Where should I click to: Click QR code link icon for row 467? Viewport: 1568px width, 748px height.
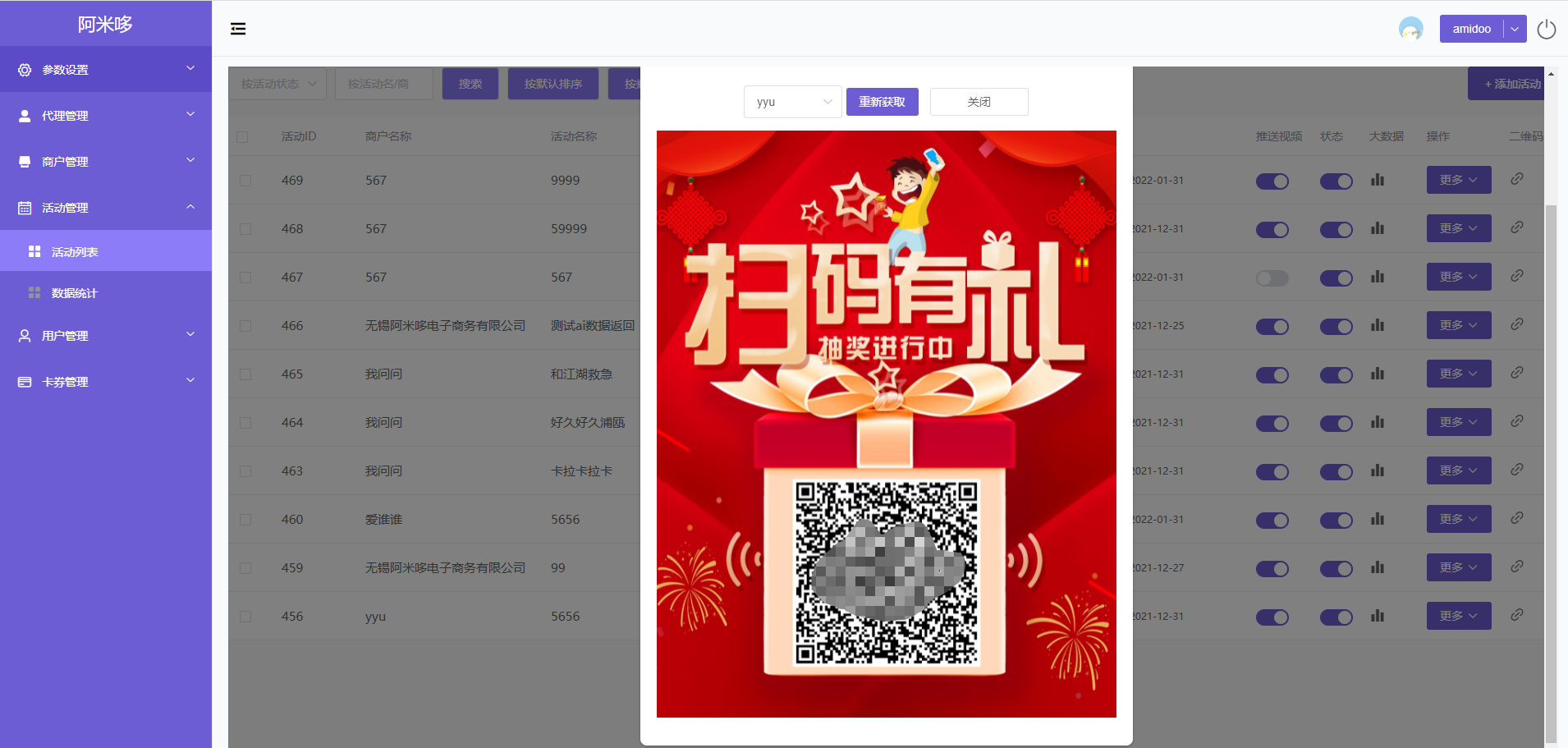pyautogui.click(x=1517, y=276)
